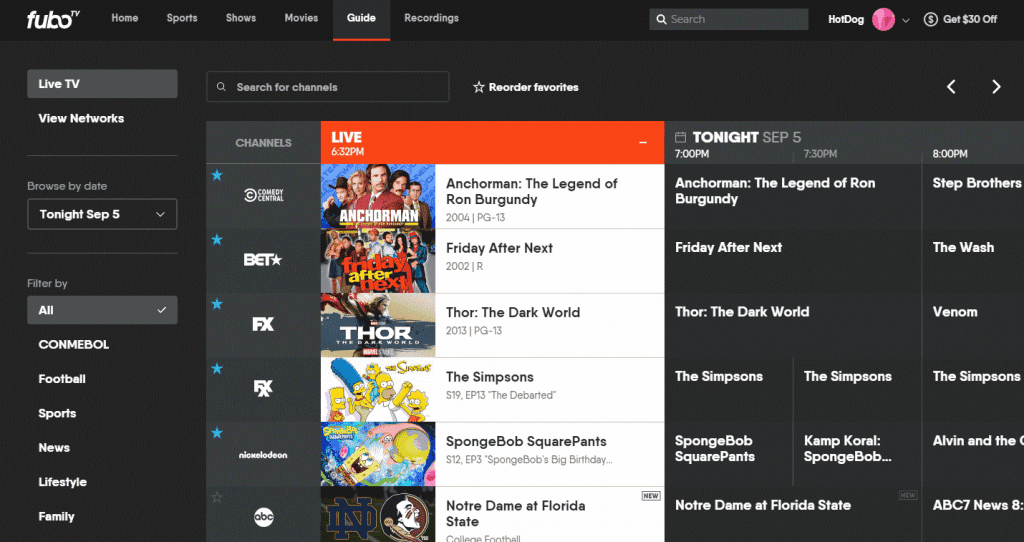Expand the profile menu chevron

906,20
